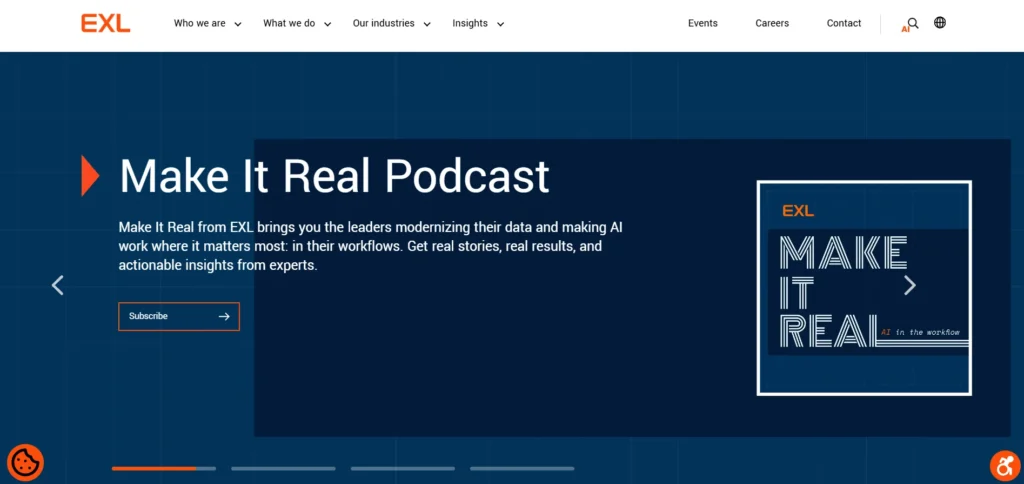Click the arrow inside Subscribe button

click(224, 316)
